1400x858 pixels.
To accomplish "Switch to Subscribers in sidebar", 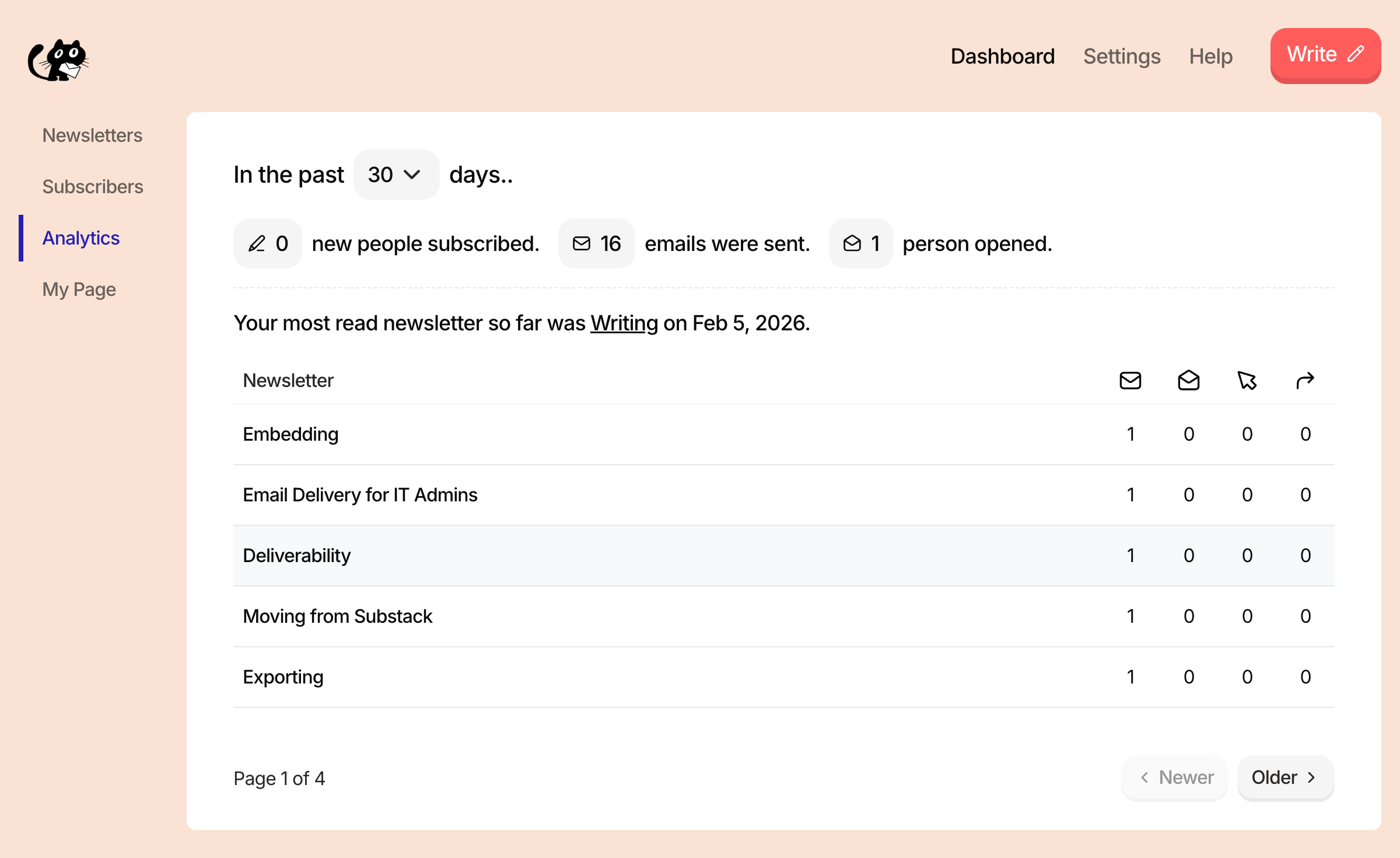I will [92, 187].
